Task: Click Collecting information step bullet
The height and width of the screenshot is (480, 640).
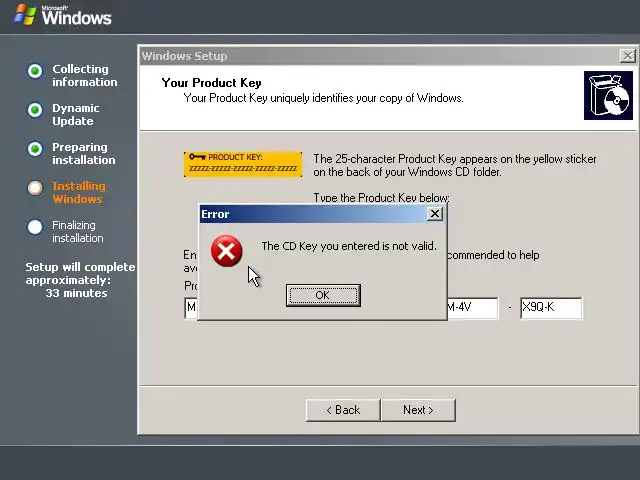Action: [35, 71]
